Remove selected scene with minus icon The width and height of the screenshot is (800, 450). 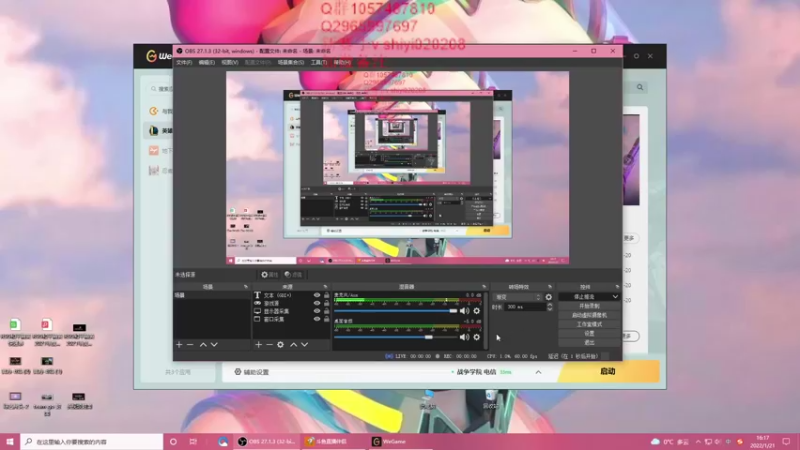(190, 345)
